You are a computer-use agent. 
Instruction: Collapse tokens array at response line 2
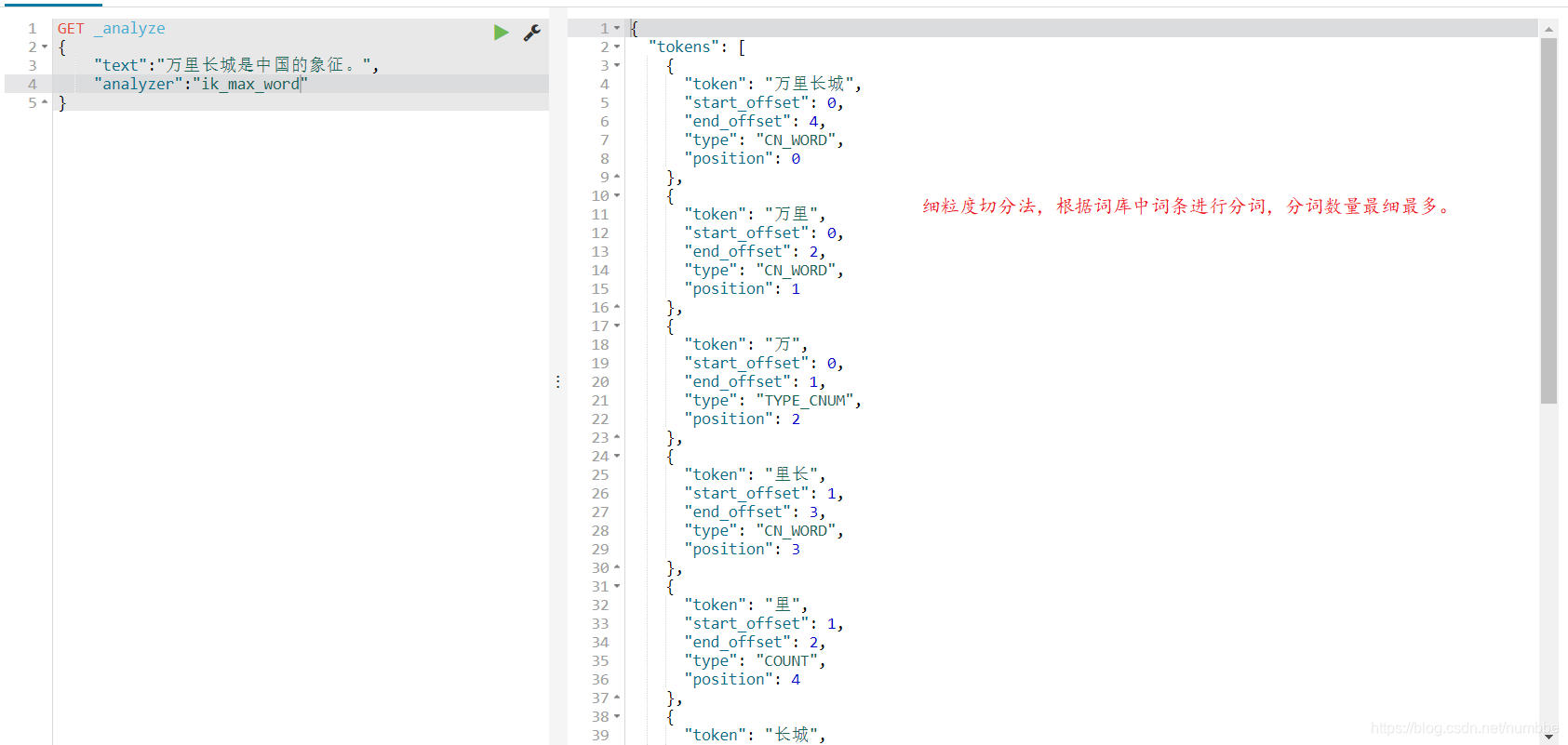tap(617, 47)
